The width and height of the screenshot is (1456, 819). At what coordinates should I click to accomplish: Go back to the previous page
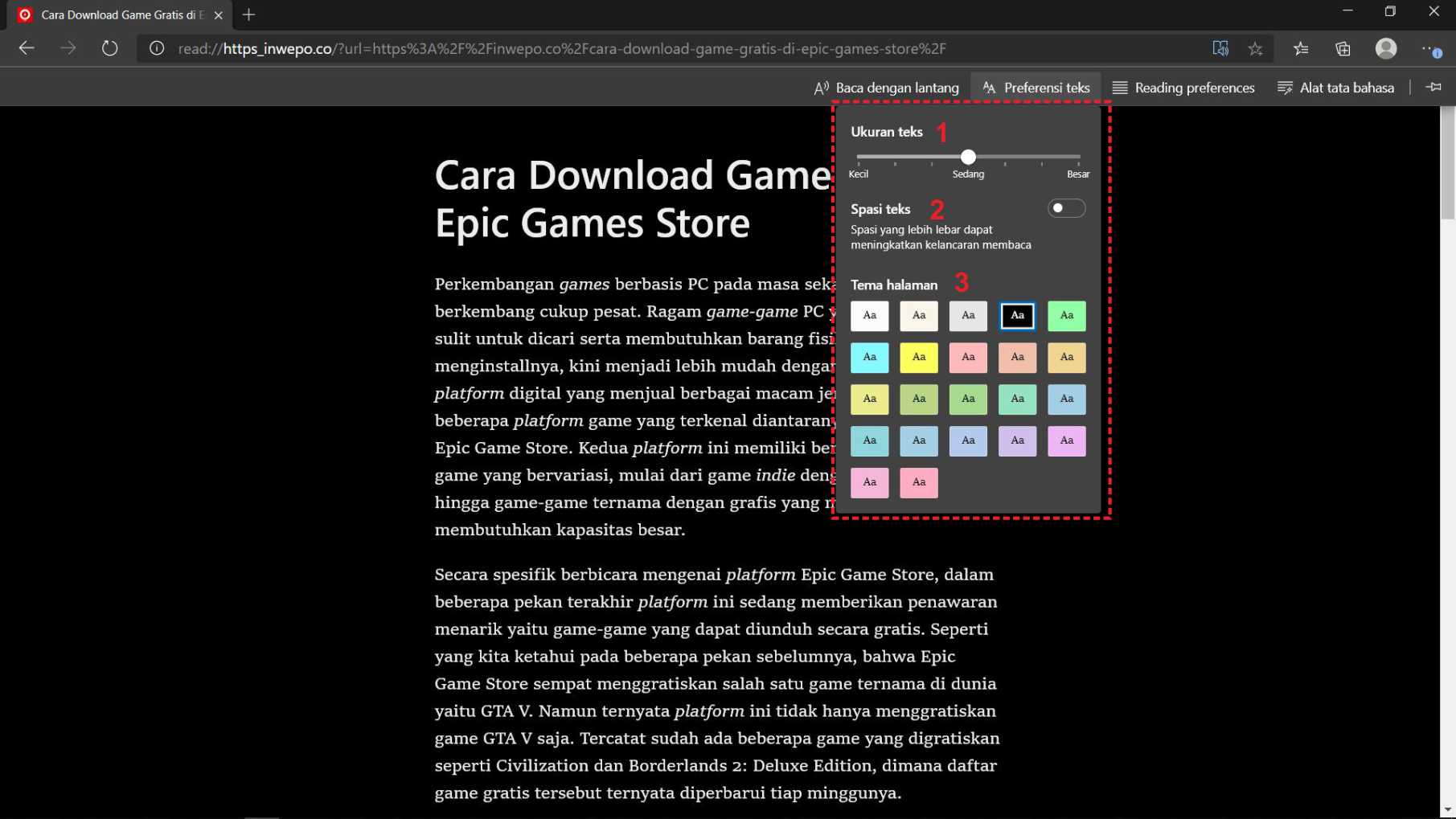point(27,48)
